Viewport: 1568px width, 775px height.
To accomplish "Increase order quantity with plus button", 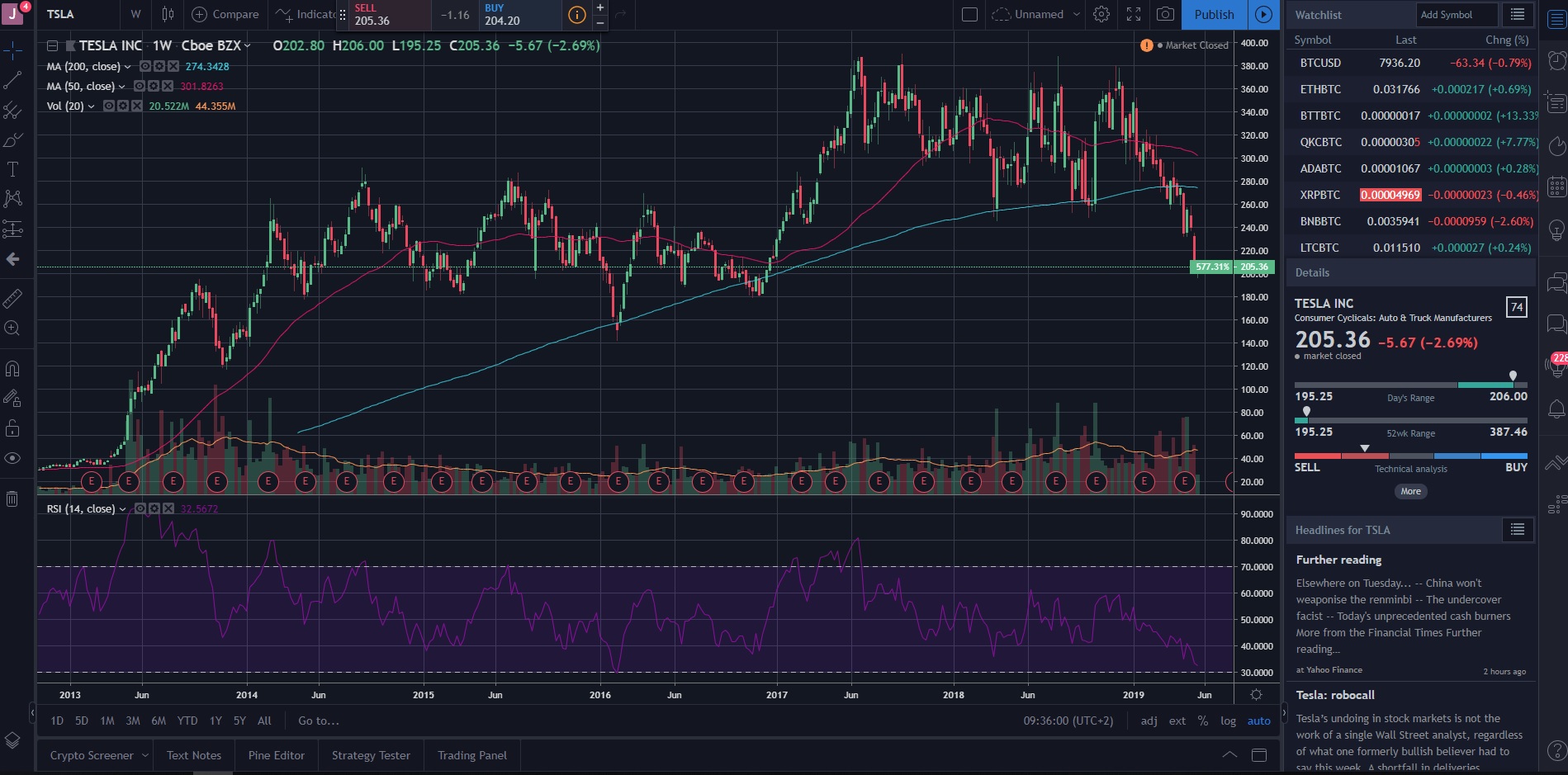I will pyautogui.click(x=600, y=7).
